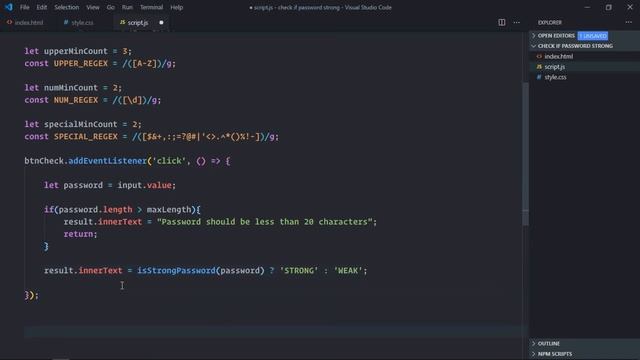Click the JS icon beside script.js in Explorer
640x360 pixels.
point(539,67)
